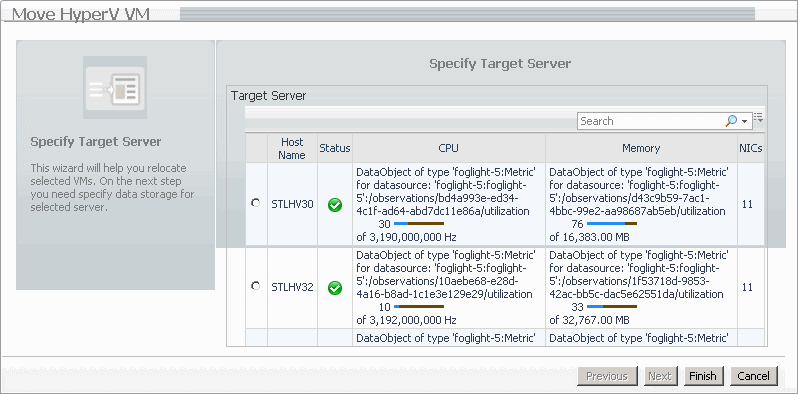Sort by the NICs column header
Screen dimensions: 798x394
pyautogui.click(x=751, y=149)
